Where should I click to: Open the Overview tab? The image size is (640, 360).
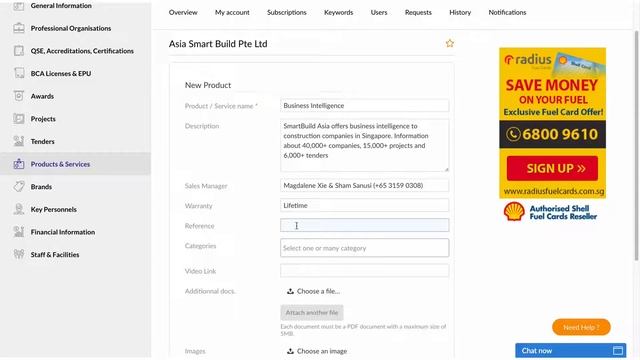click(x=183, y=12)
